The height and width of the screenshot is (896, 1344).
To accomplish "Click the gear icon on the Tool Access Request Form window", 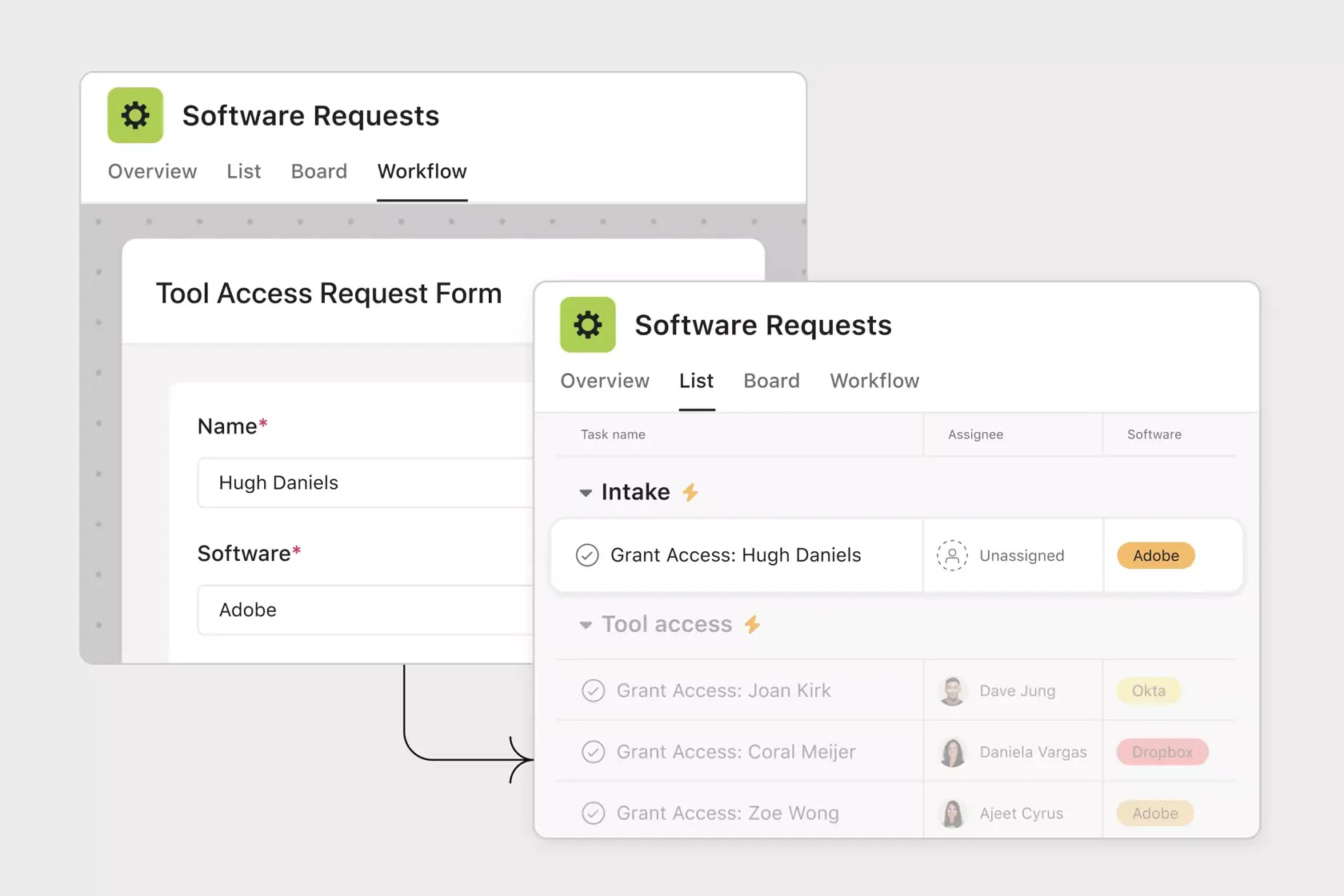I will 134,114.
